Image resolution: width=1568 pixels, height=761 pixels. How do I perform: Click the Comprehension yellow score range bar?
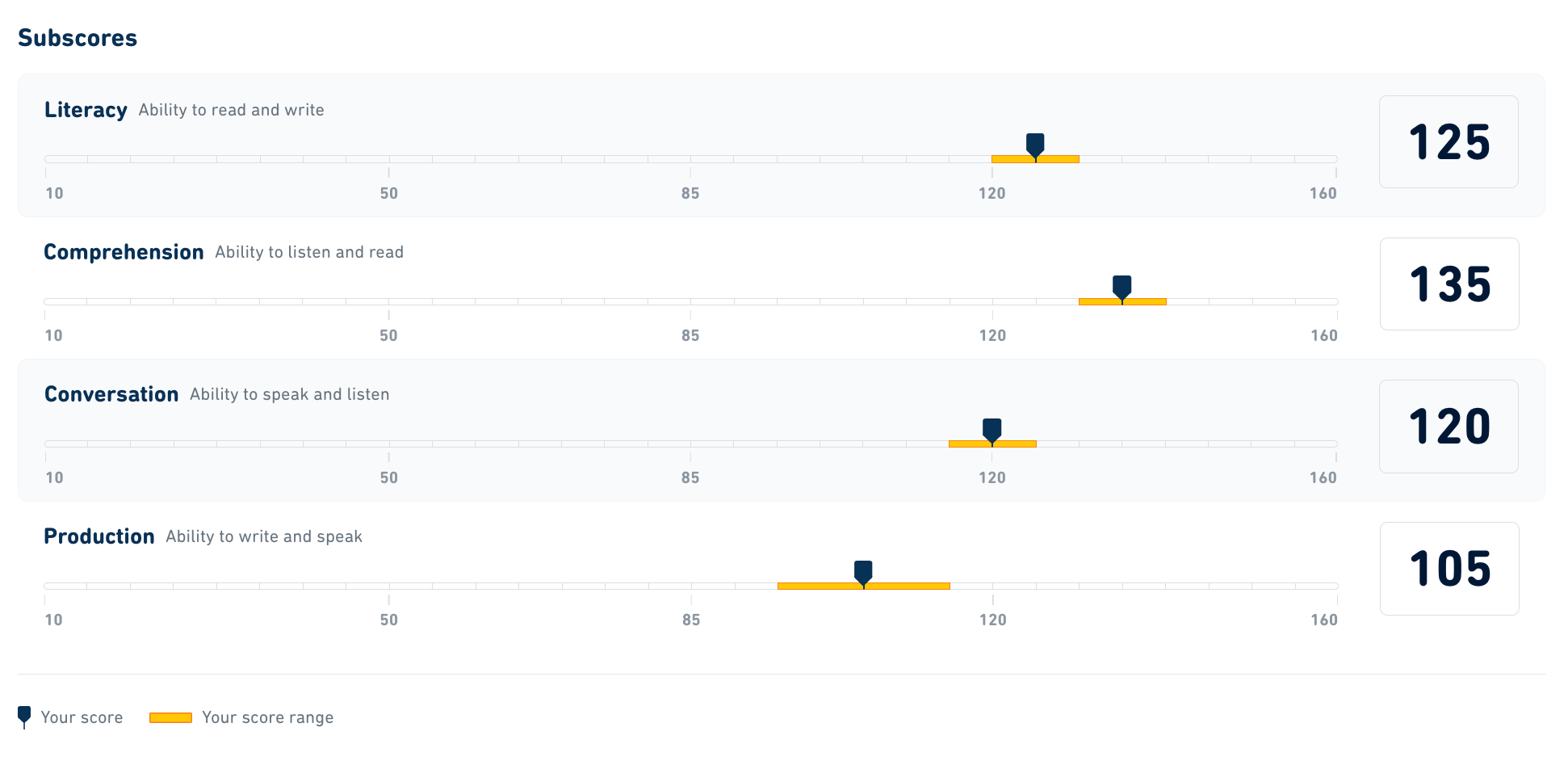click(x=1145, y=301)
